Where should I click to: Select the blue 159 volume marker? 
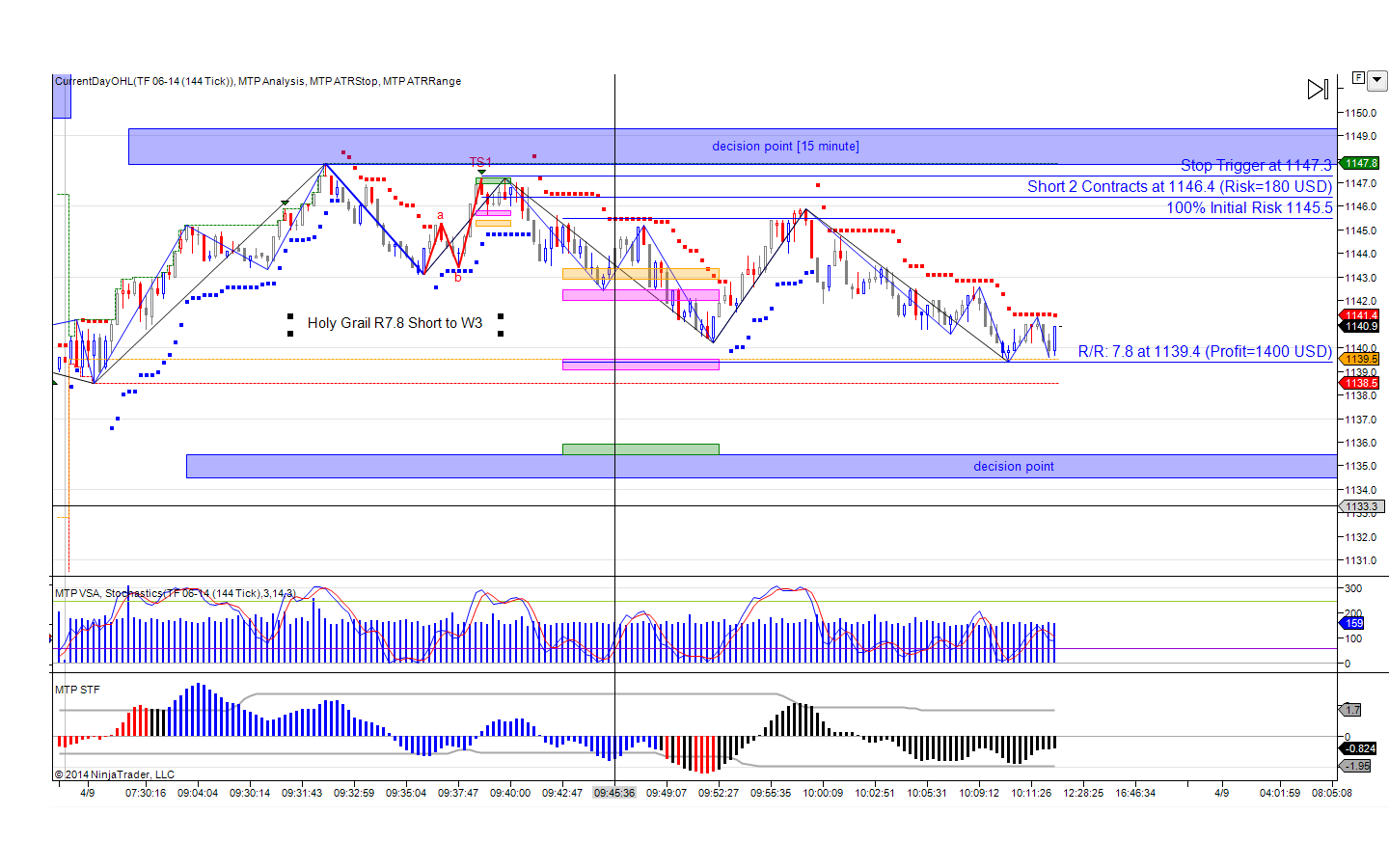pyautogui.click(x=1353, y=623)
